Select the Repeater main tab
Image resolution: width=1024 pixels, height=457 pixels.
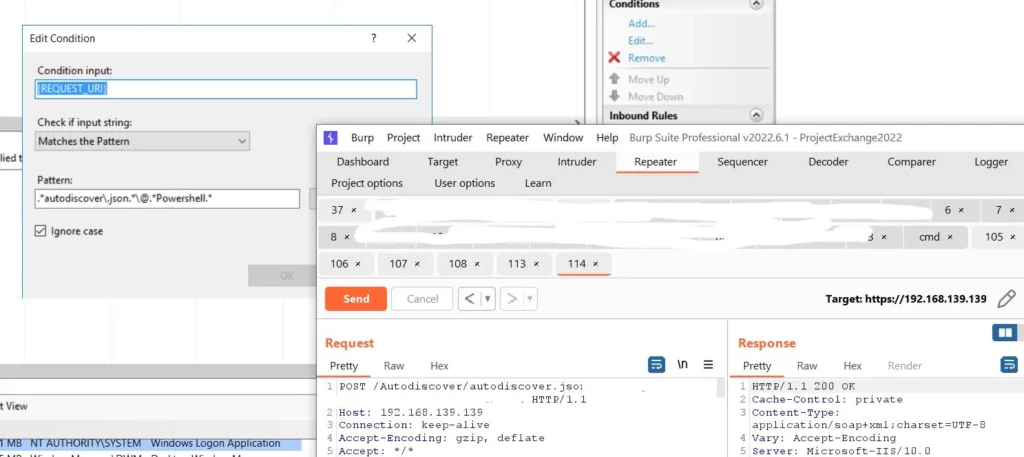[656, 162]
